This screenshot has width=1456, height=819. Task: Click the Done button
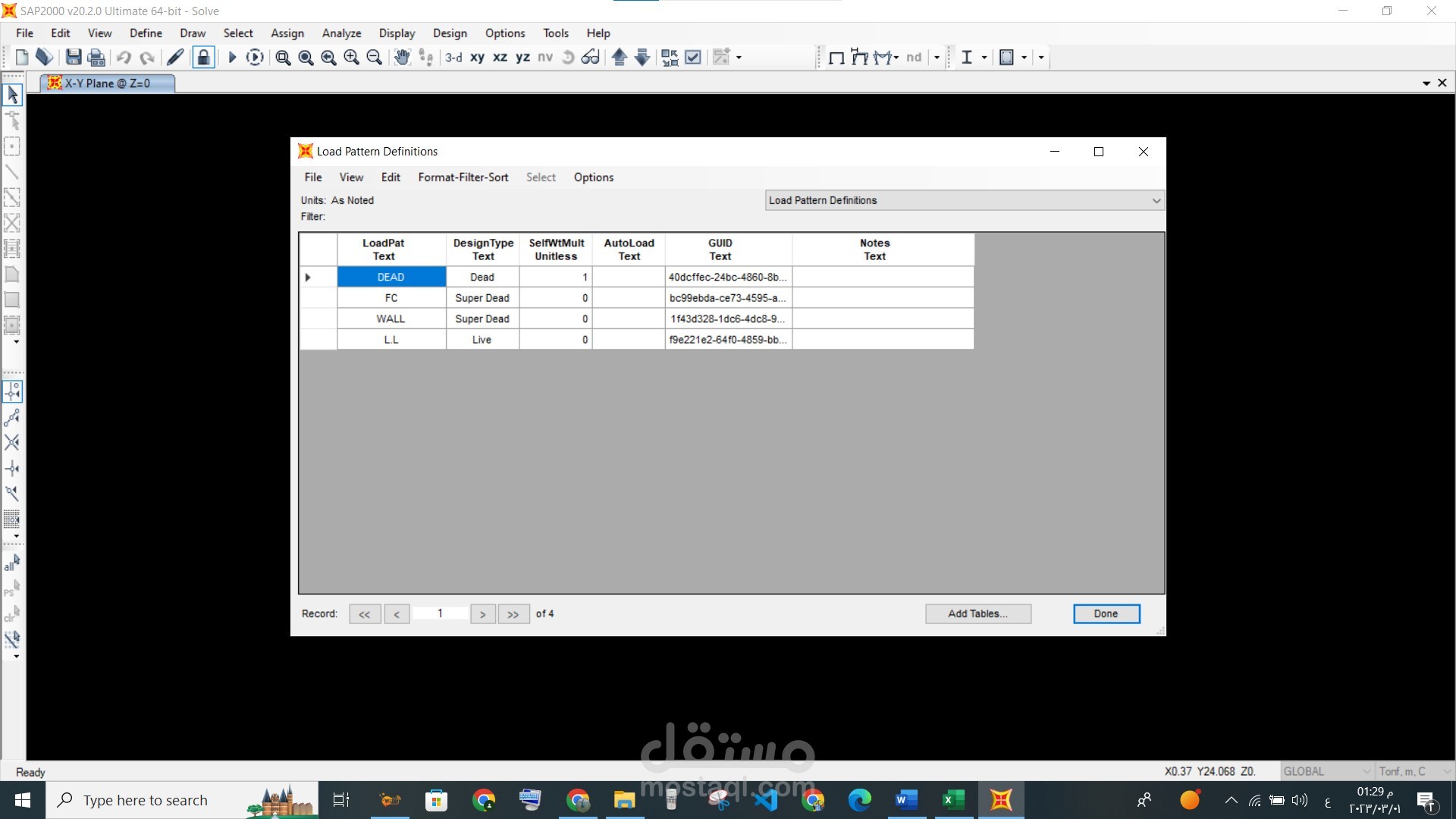[1106, 613]
